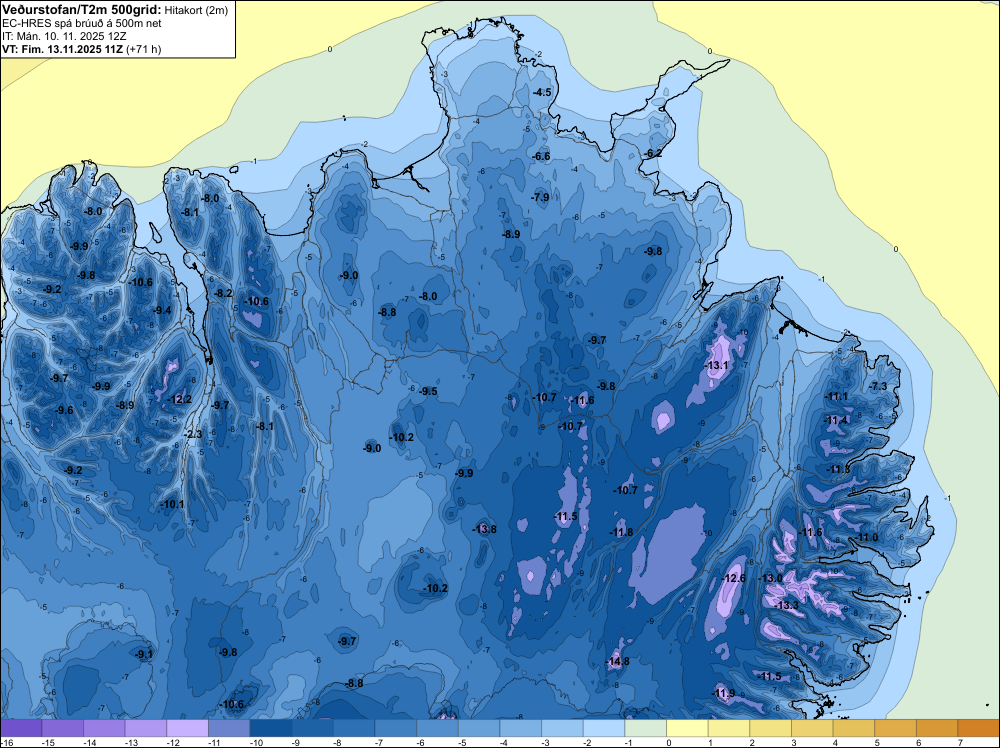Click the legend swatch between -2 and -1
1000x748 pixels.
click(604, 728)
